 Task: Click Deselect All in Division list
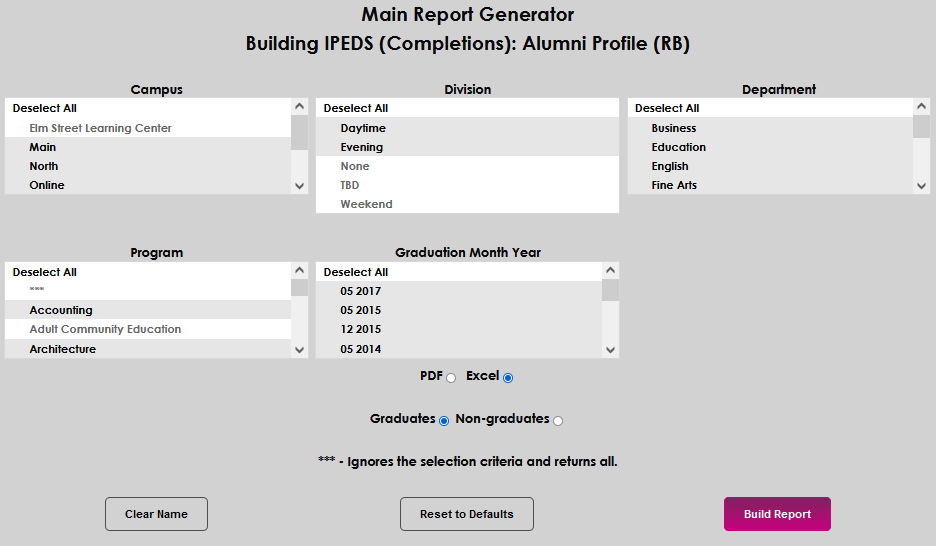click(x=356, y=108)
